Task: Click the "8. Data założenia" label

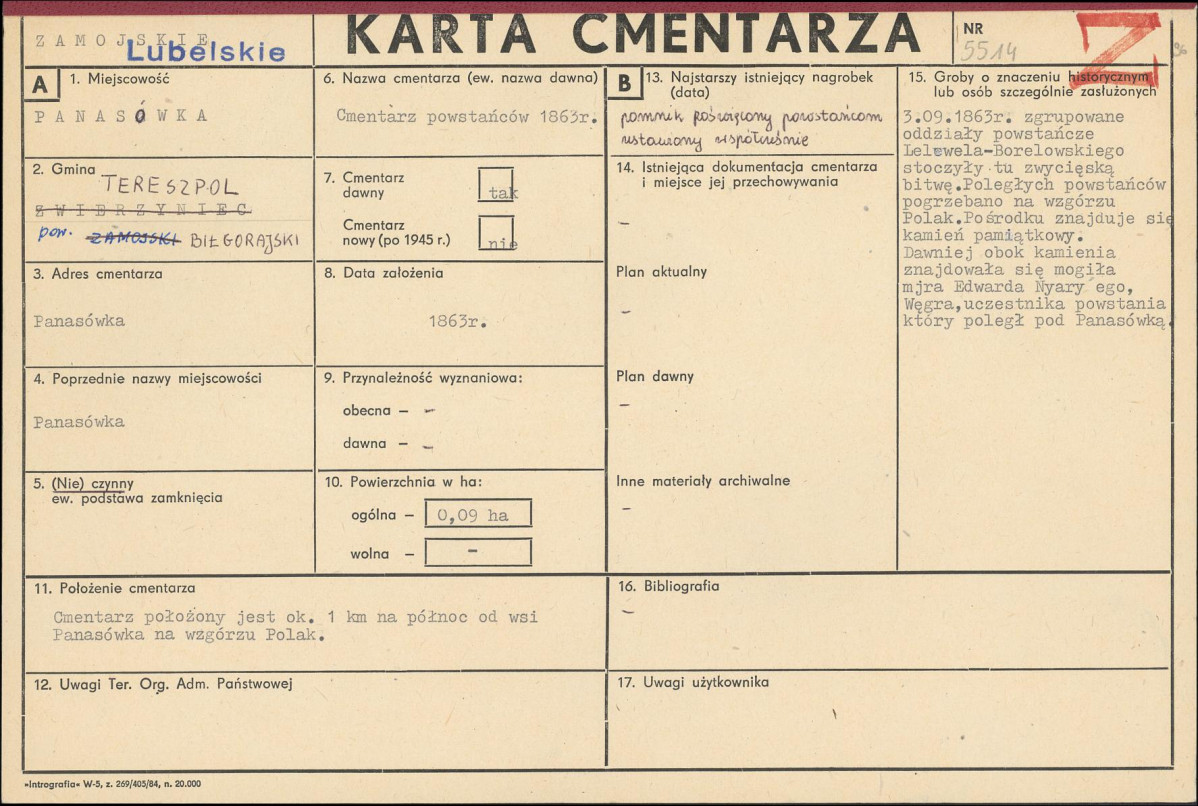Action: click(384, 273)
